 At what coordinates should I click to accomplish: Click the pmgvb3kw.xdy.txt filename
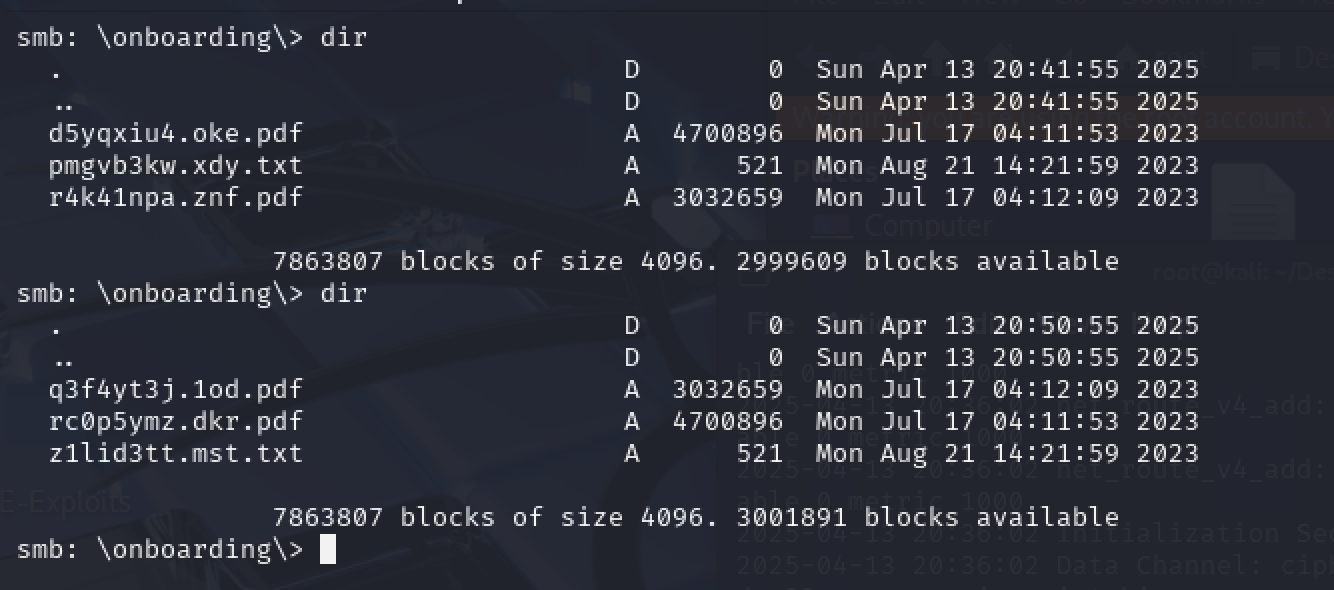(175, 165)
